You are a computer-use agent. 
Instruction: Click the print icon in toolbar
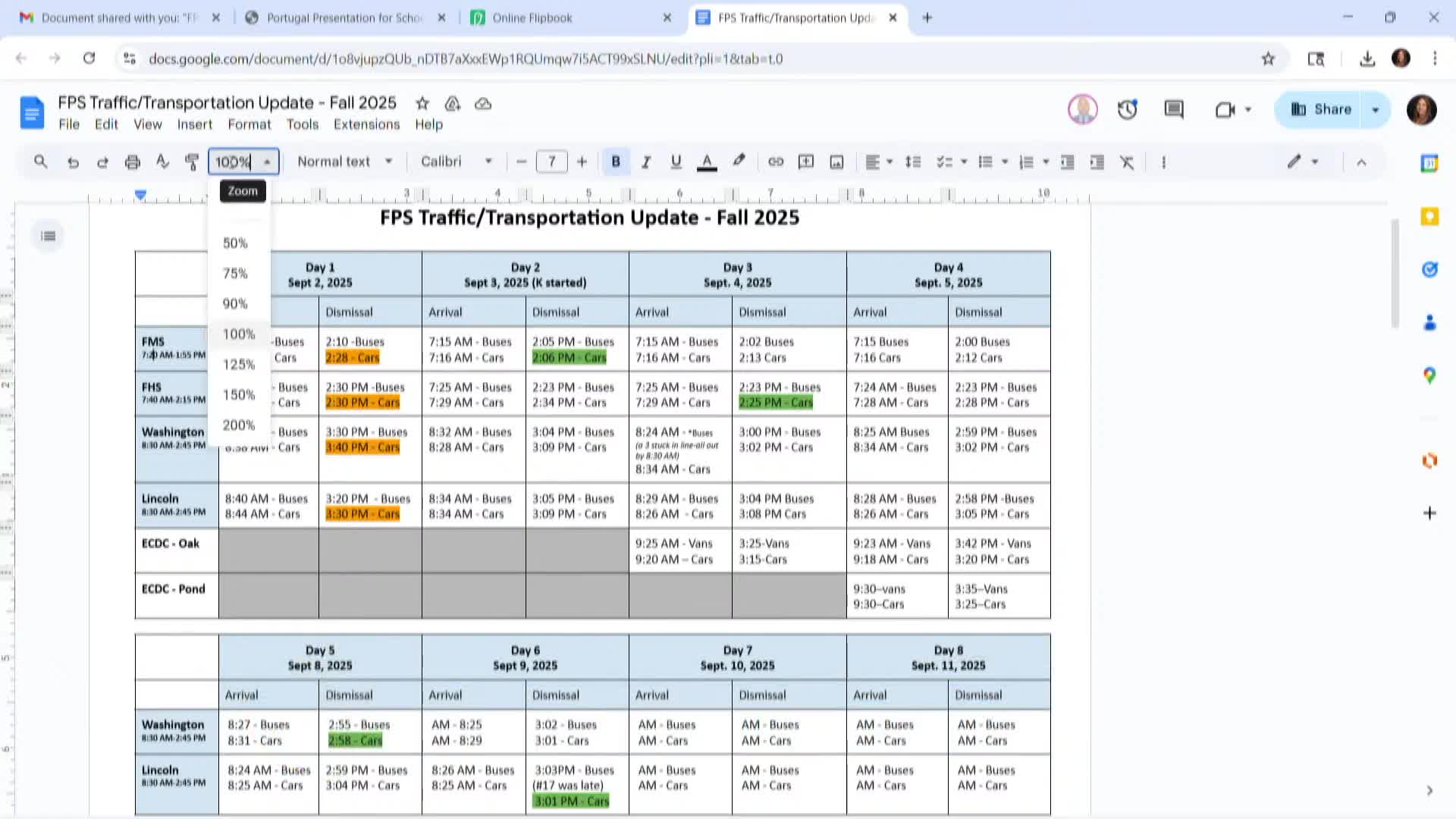133,162
